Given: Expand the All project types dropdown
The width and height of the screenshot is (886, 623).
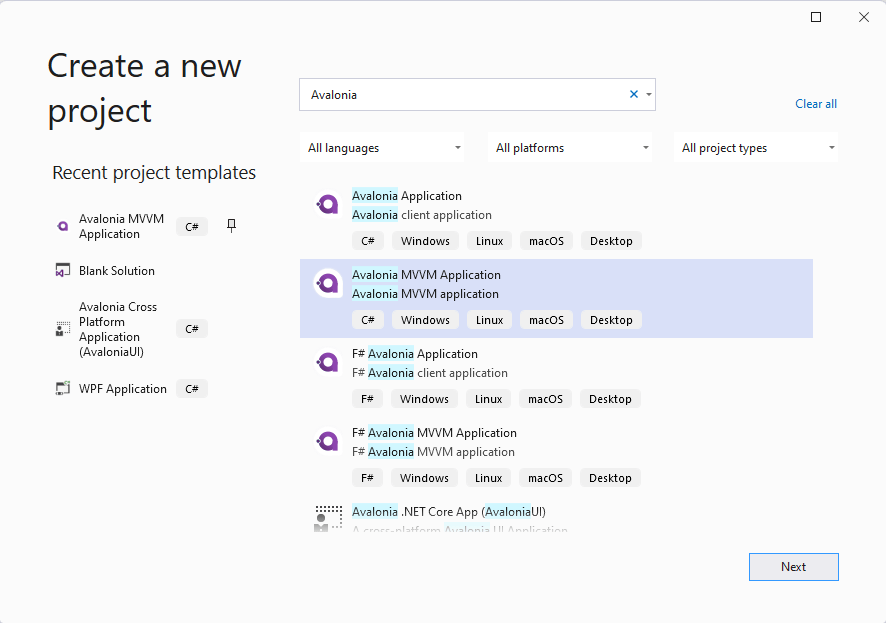Looking at the screenshot, I should (x=755, y=147).
